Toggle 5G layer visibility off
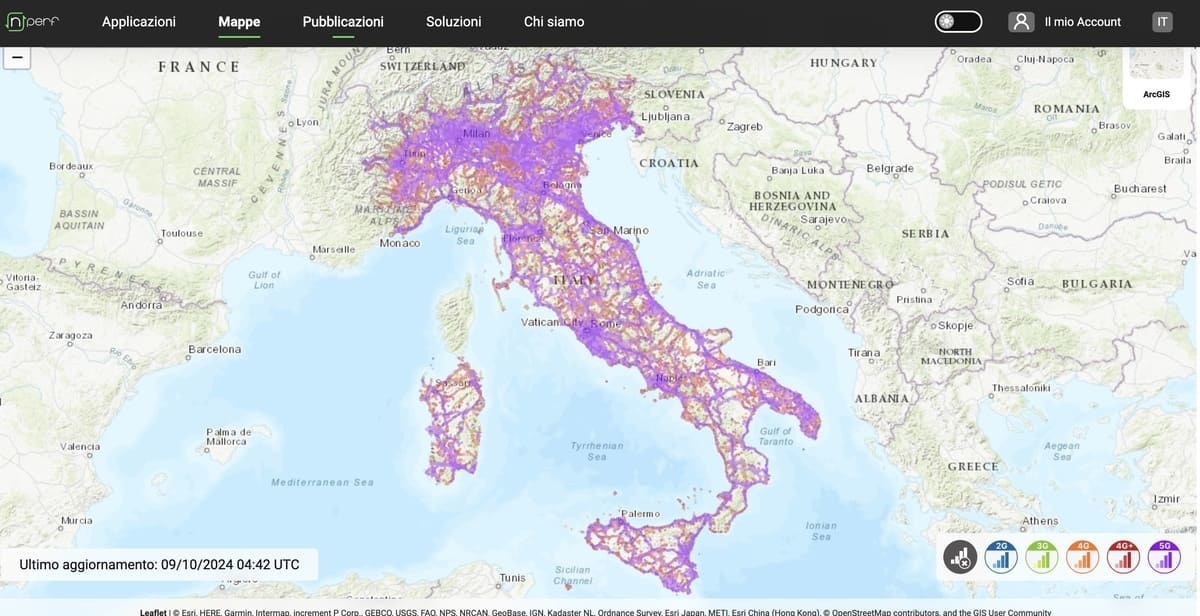 pos(1163,557)
